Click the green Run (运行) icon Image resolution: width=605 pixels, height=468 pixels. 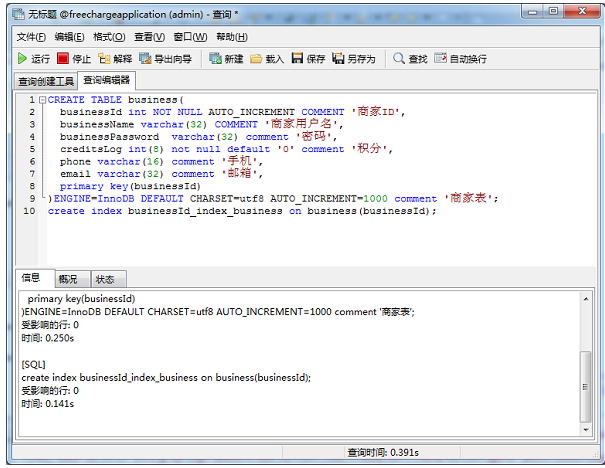coord(22,59)
